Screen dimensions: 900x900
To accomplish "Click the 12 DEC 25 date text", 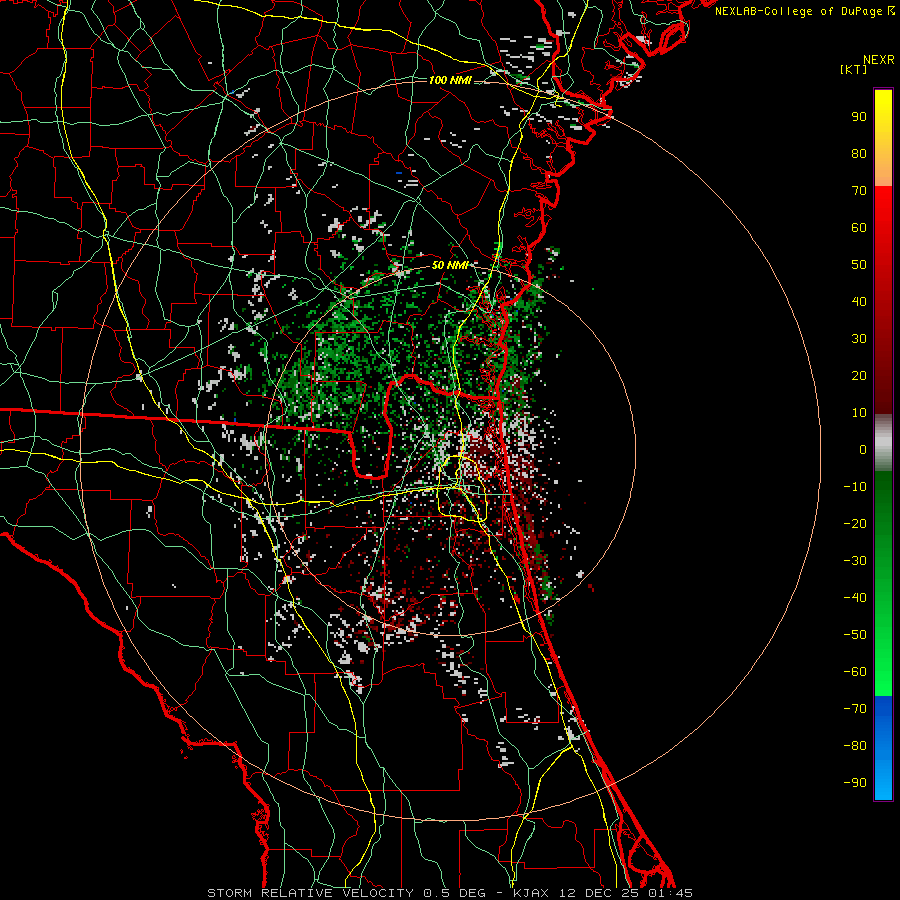I will (x=599, y=893).
